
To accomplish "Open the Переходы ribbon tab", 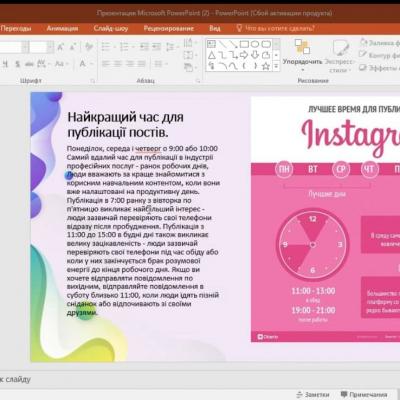I will [16, 28].
